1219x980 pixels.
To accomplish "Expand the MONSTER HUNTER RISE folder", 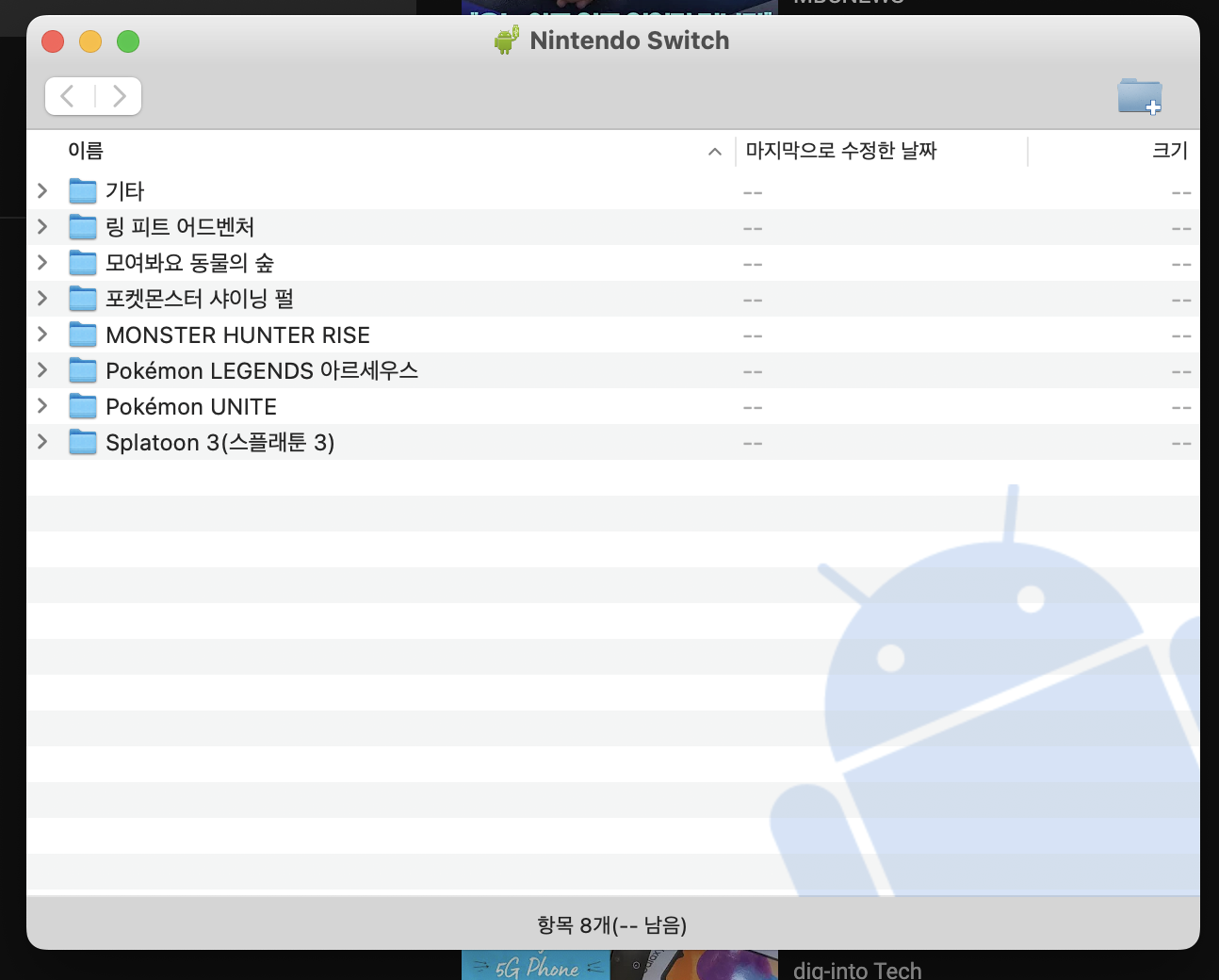I will click(x=42, y=335).
